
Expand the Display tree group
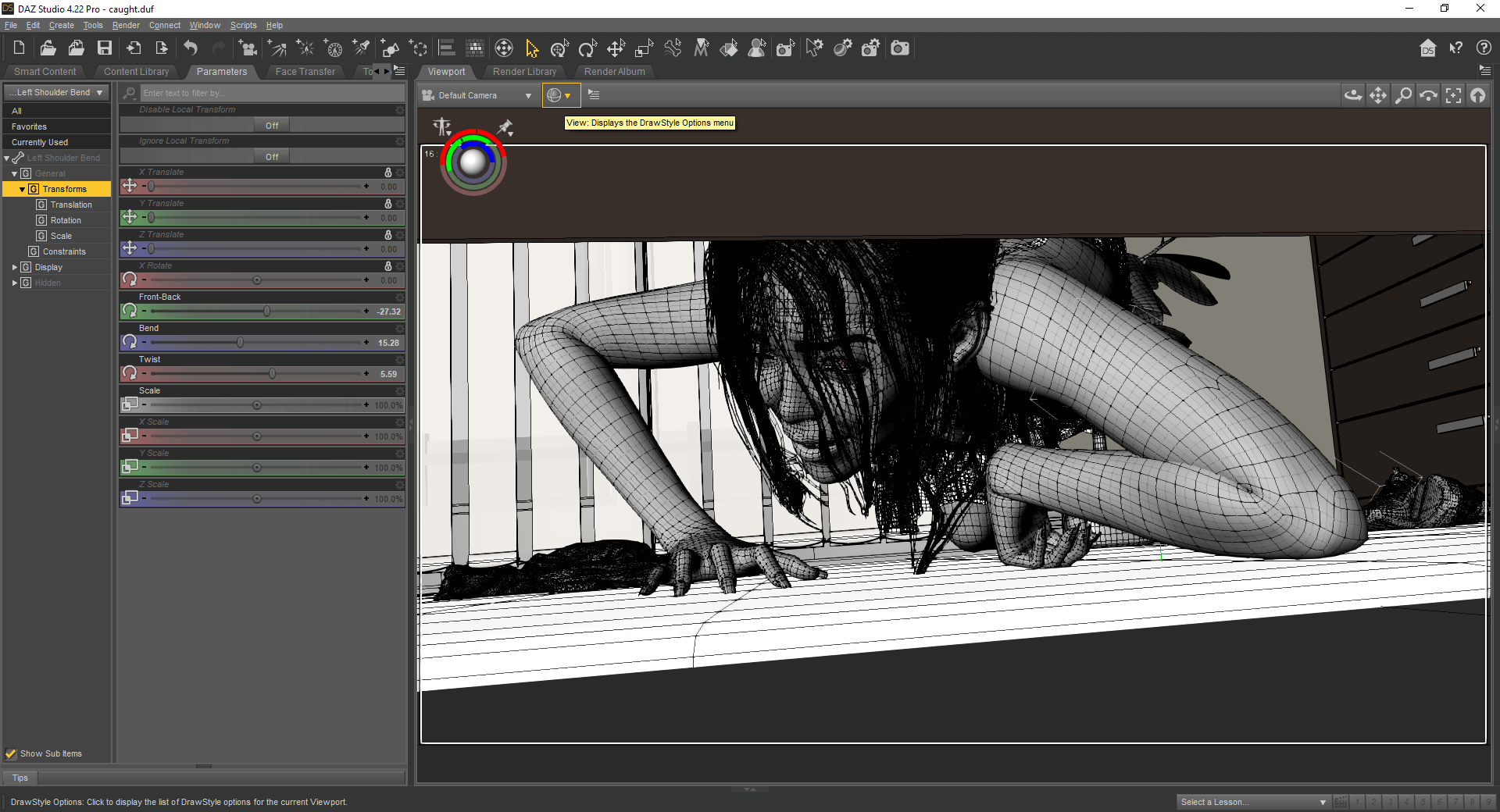14,267
